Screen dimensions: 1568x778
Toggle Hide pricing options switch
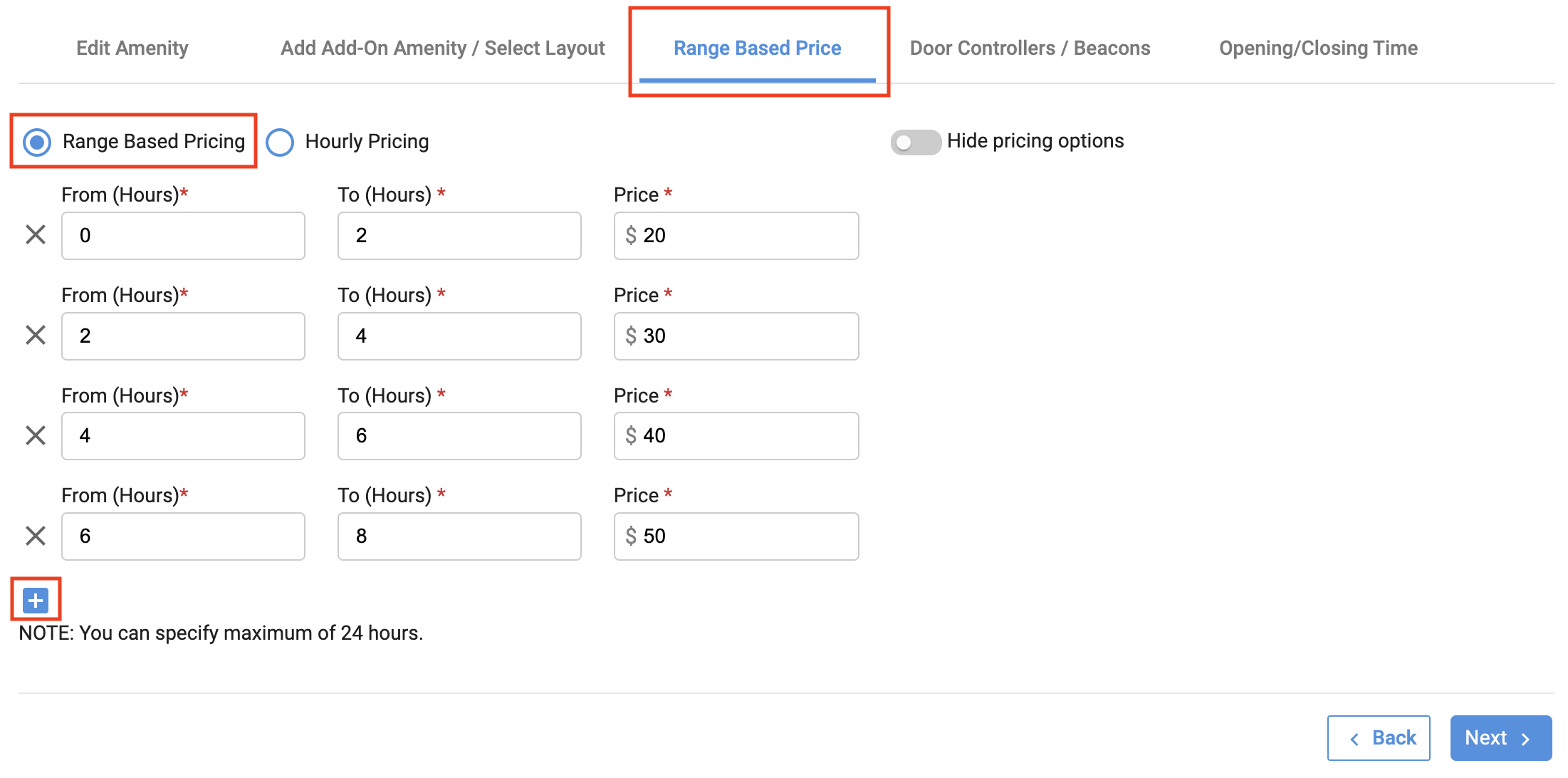coord(915,142)
